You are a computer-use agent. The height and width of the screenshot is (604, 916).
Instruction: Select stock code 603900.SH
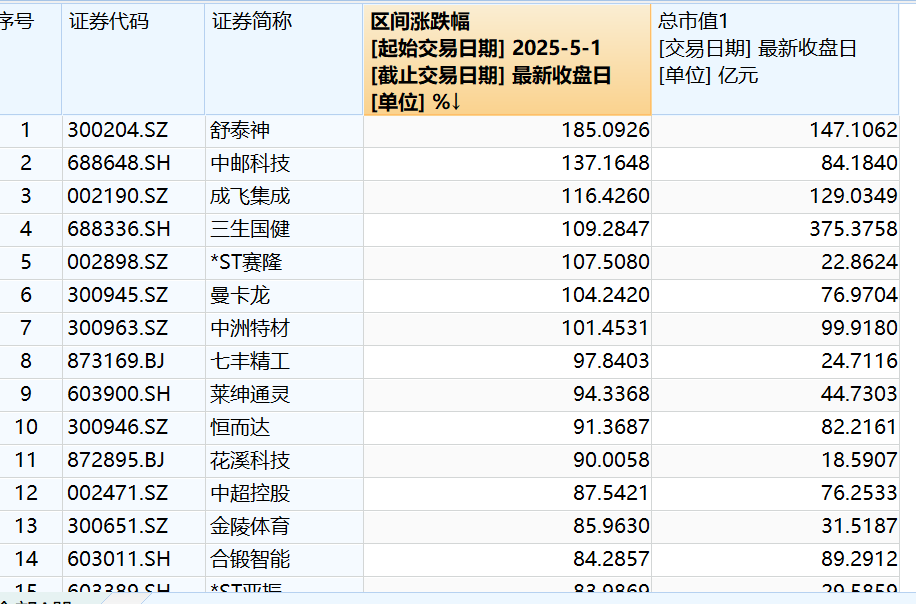pyautogui.click(x=119, y=394)
